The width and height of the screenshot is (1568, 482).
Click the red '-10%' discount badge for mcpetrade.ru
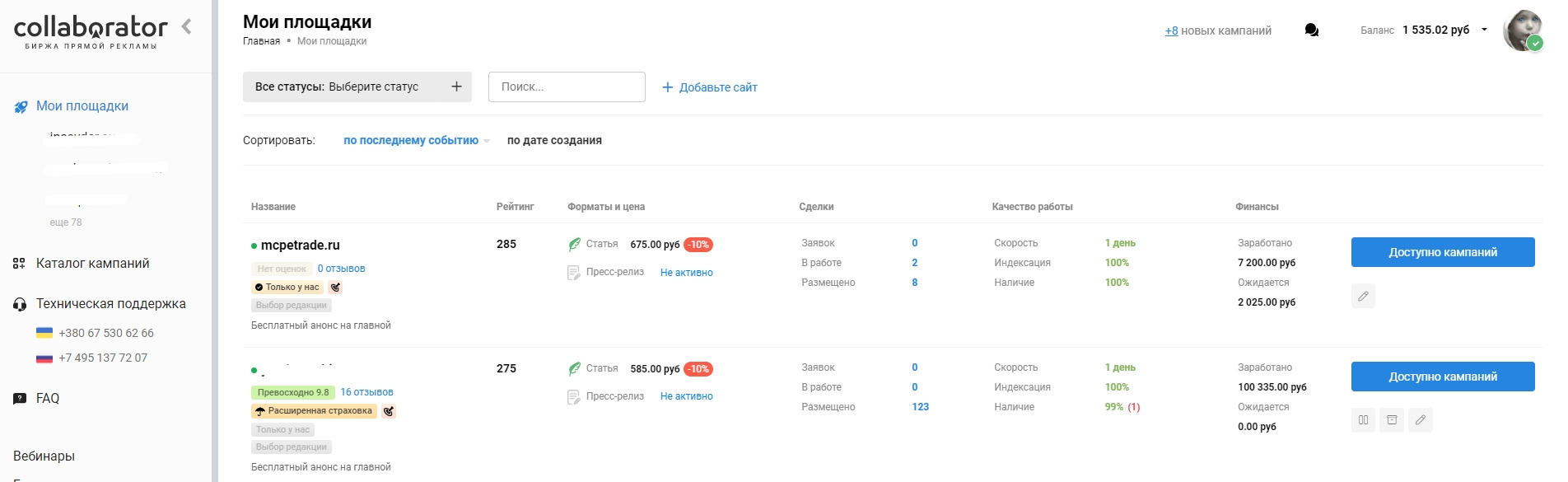point(698,245)
